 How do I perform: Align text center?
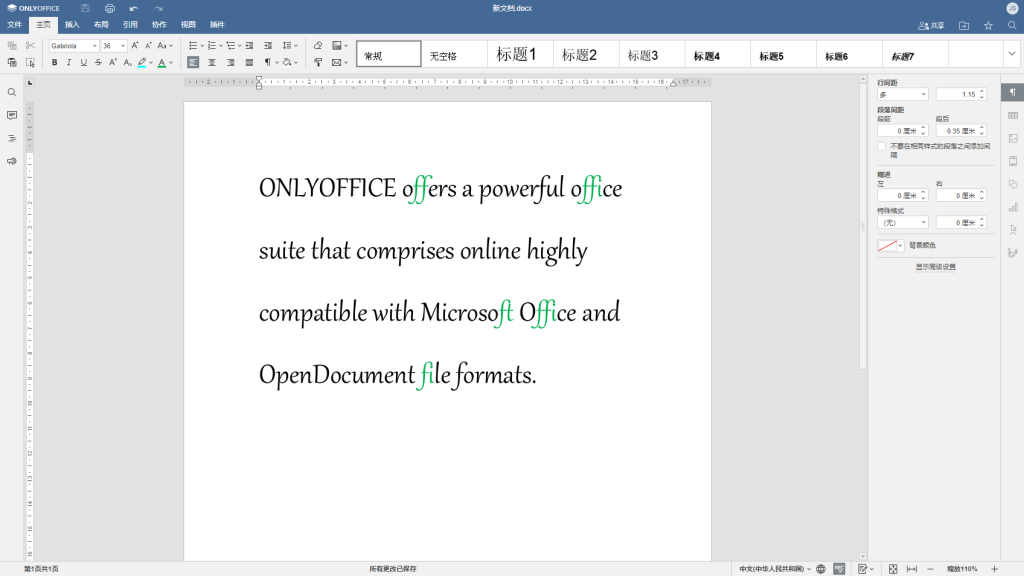[x=212, y=63]
